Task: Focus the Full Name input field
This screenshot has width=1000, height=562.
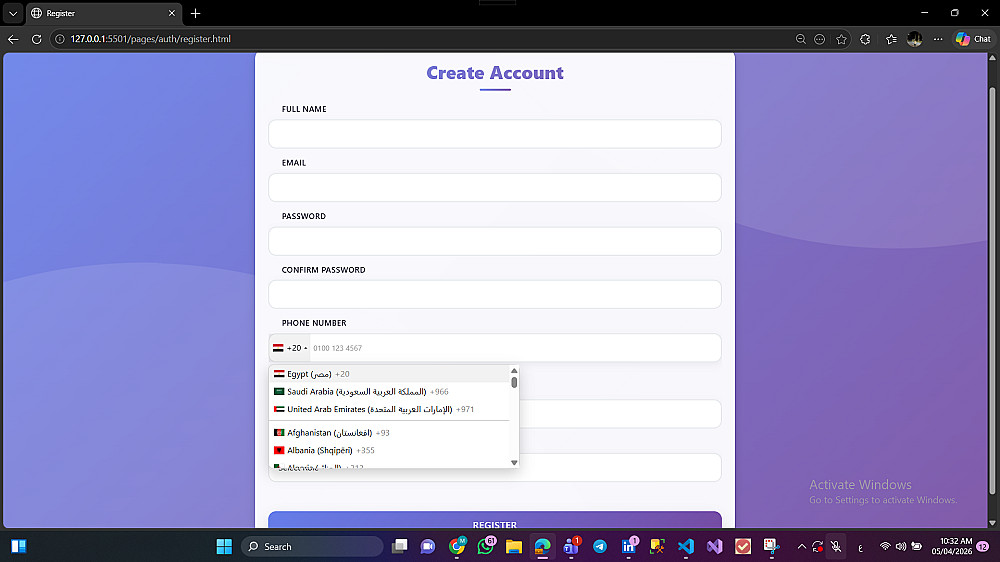Action: click(495, 134)
